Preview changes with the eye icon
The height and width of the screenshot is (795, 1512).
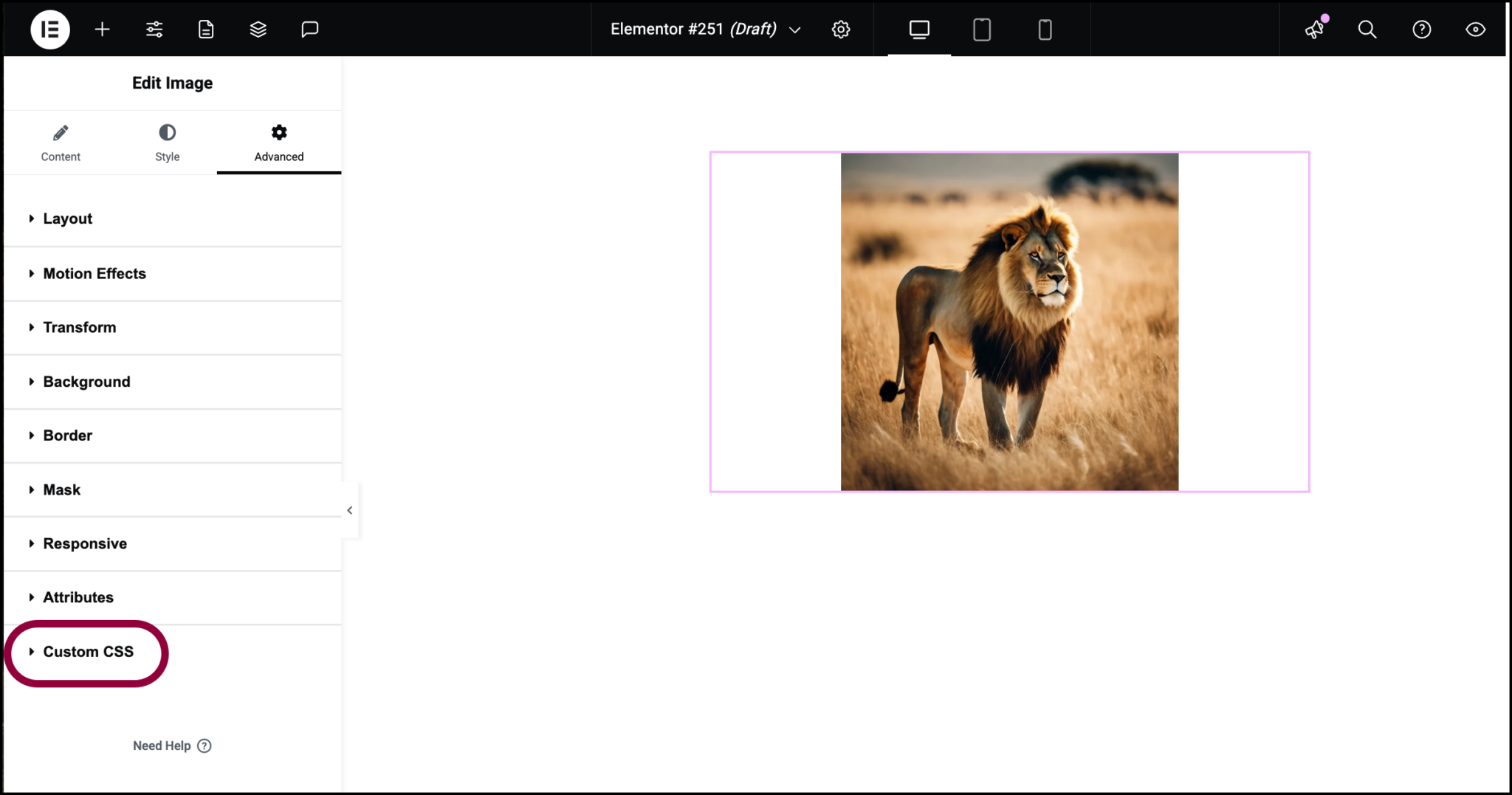tap(1474, 30)
